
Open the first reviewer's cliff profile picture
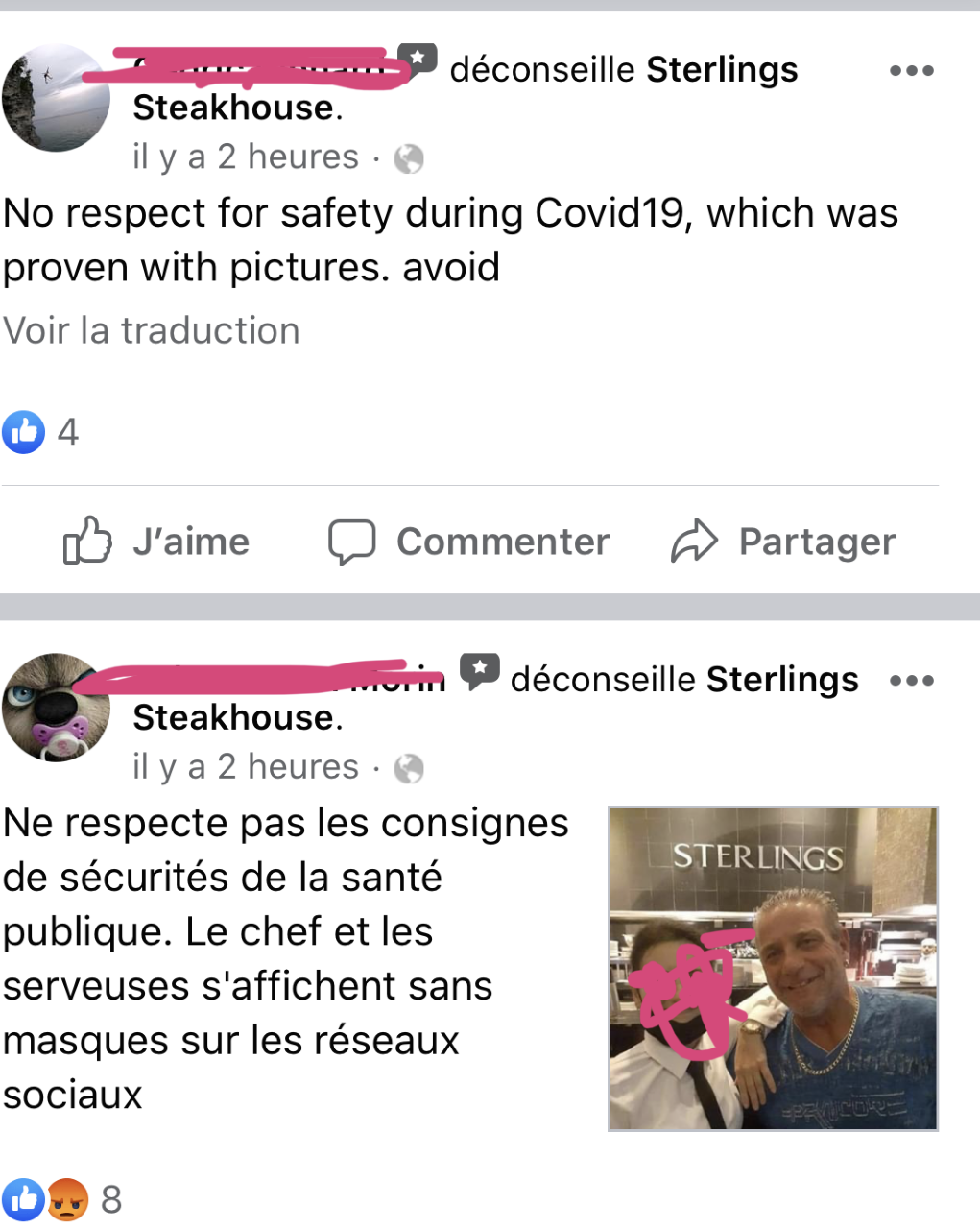point(57,98)
